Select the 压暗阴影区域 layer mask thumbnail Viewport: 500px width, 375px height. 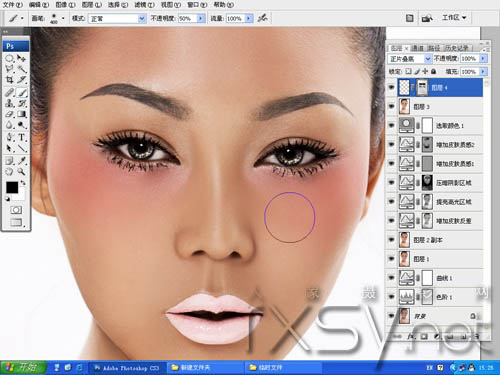pos(427,182)
